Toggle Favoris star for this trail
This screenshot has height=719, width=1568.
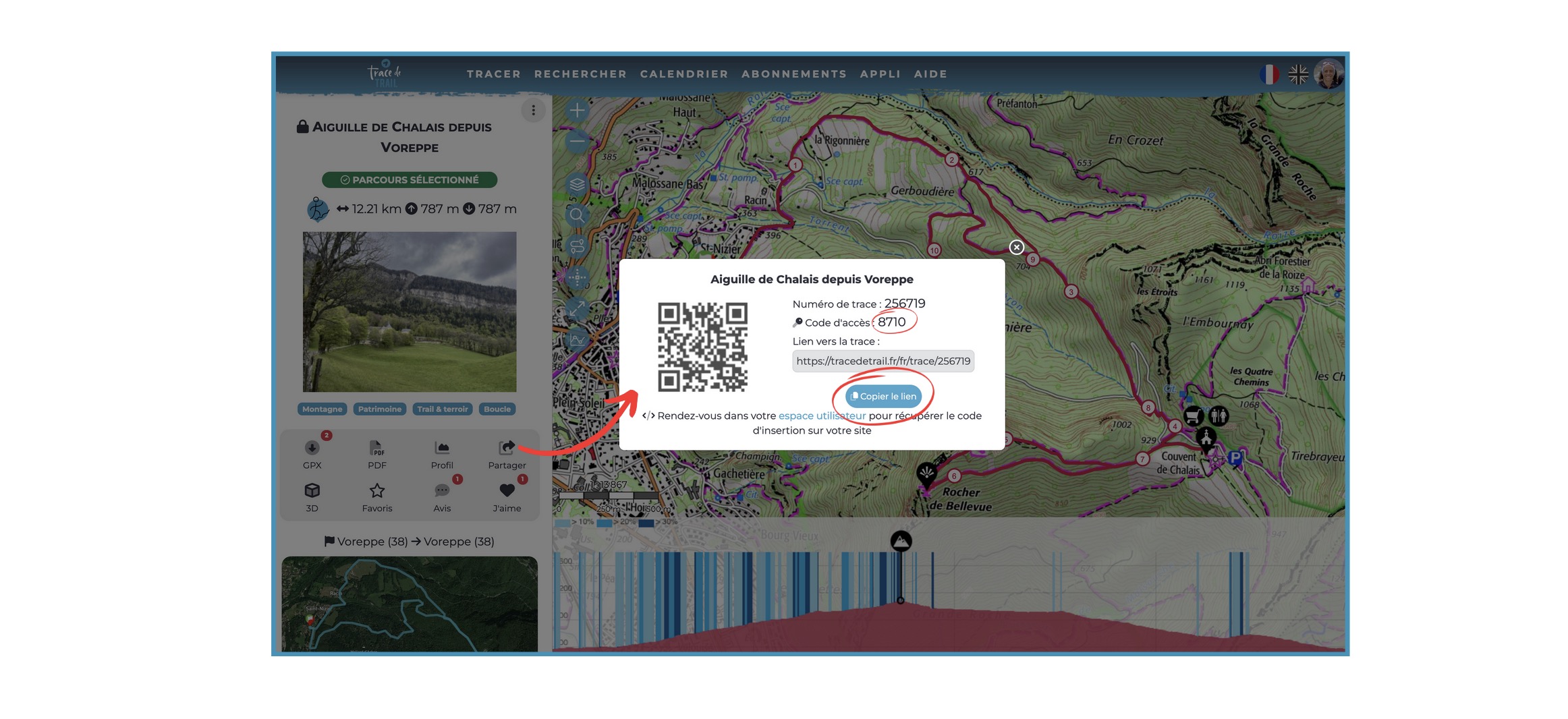376,490
